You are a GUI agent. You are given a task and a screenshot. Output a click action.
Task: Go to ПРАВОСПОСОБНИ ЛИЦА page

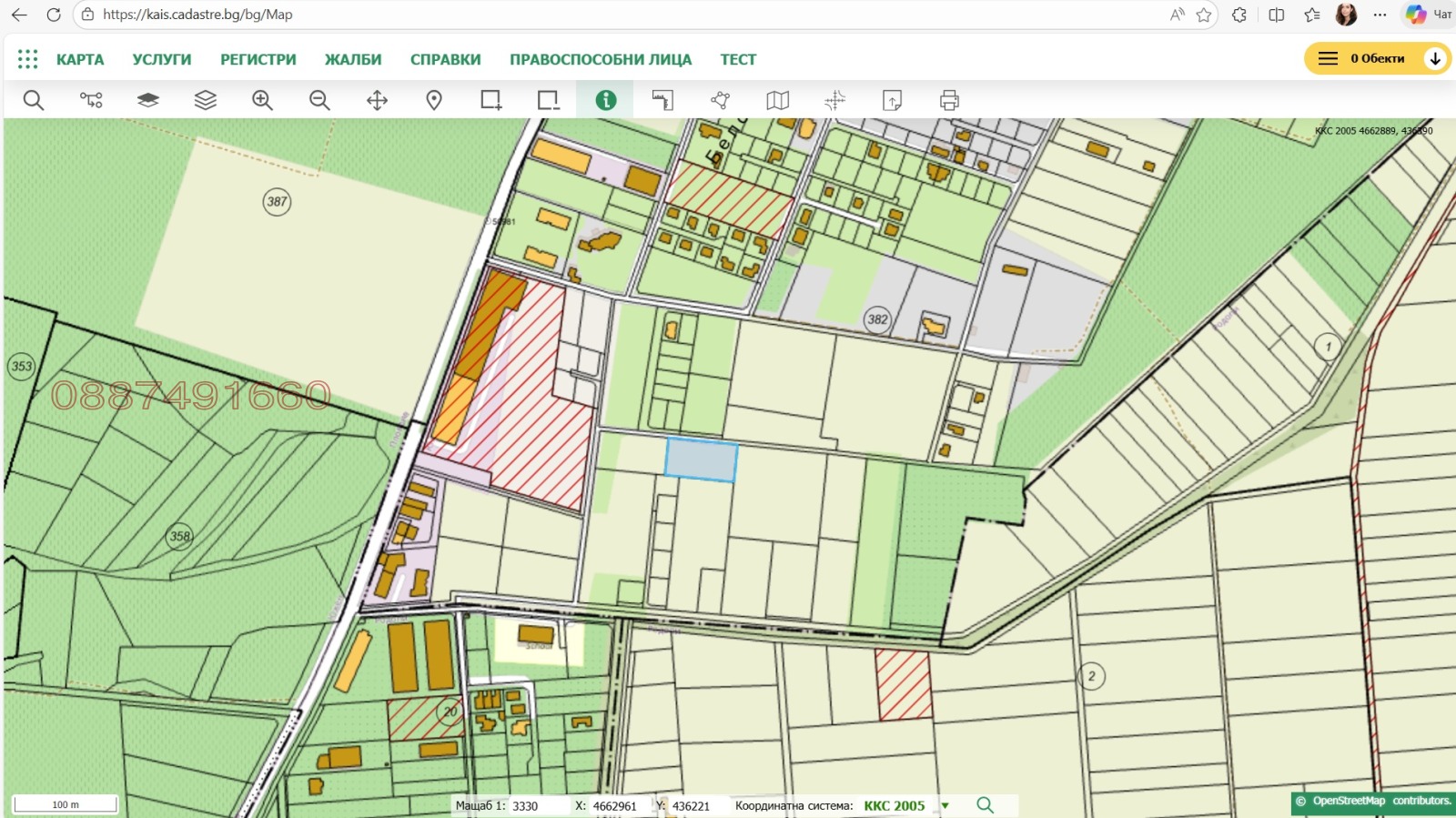tap(601, 59)
